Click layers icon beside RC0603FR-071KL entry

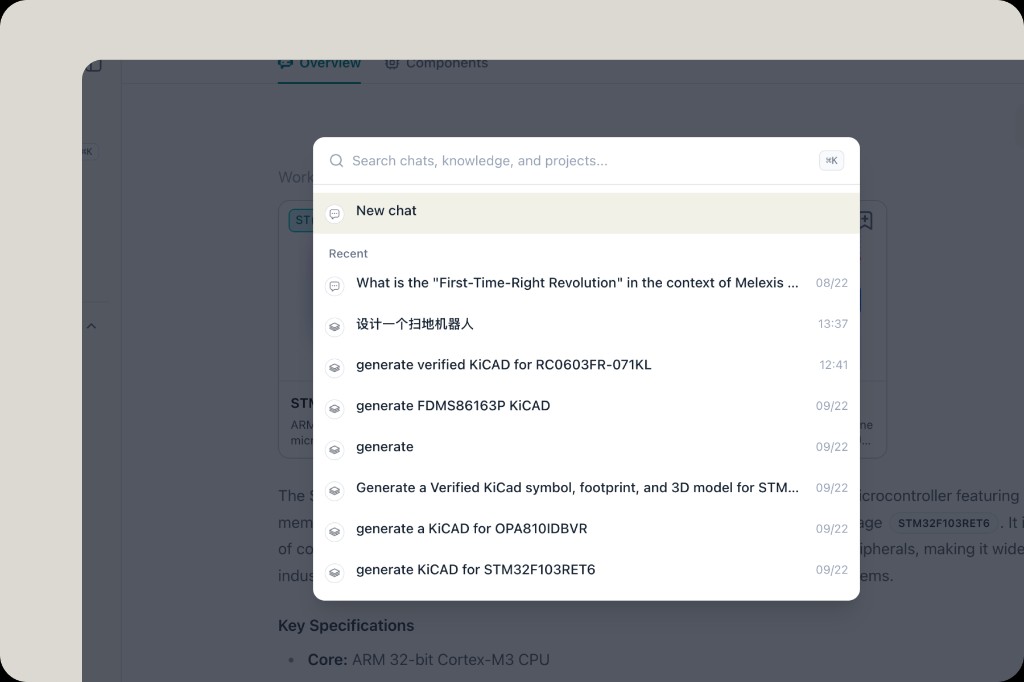coord(334,368)
